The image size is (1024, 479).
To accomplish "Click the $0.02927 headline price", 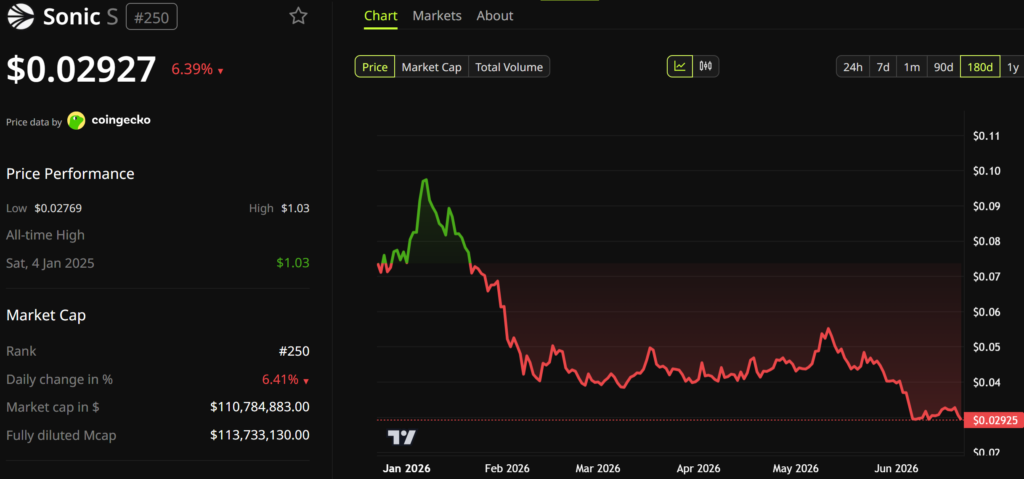I will 82,69.
